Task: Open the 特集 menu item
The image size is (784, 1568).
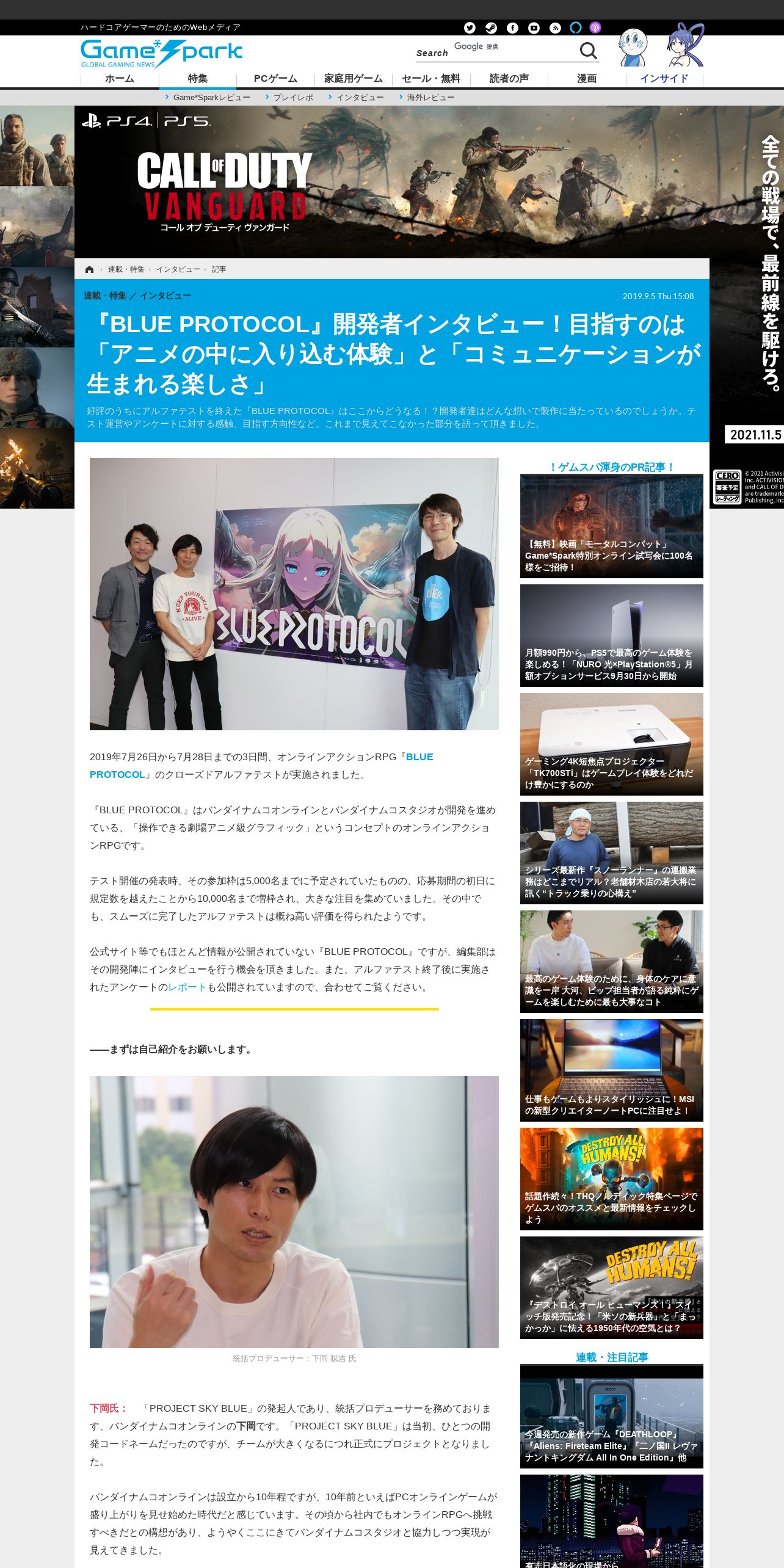Action: pos(198,79)
